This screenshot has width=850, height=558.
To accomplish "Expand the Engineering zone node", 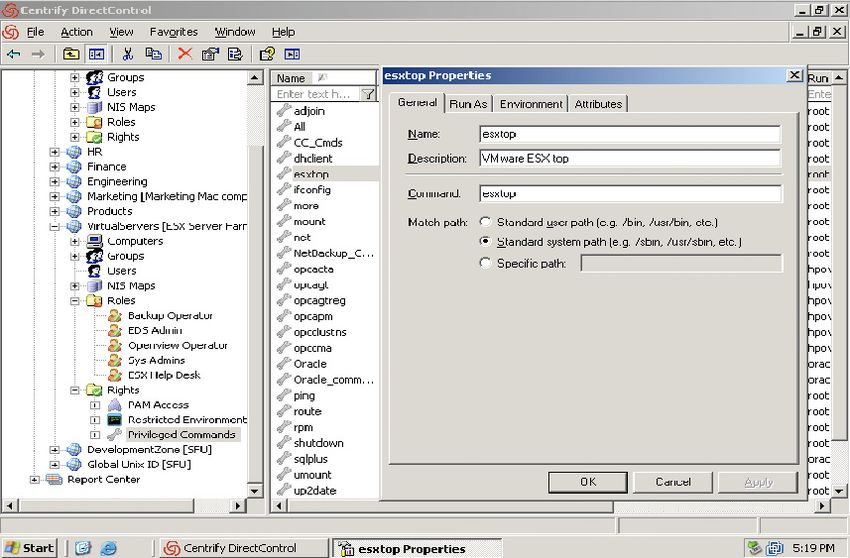I will coord(54,182).
